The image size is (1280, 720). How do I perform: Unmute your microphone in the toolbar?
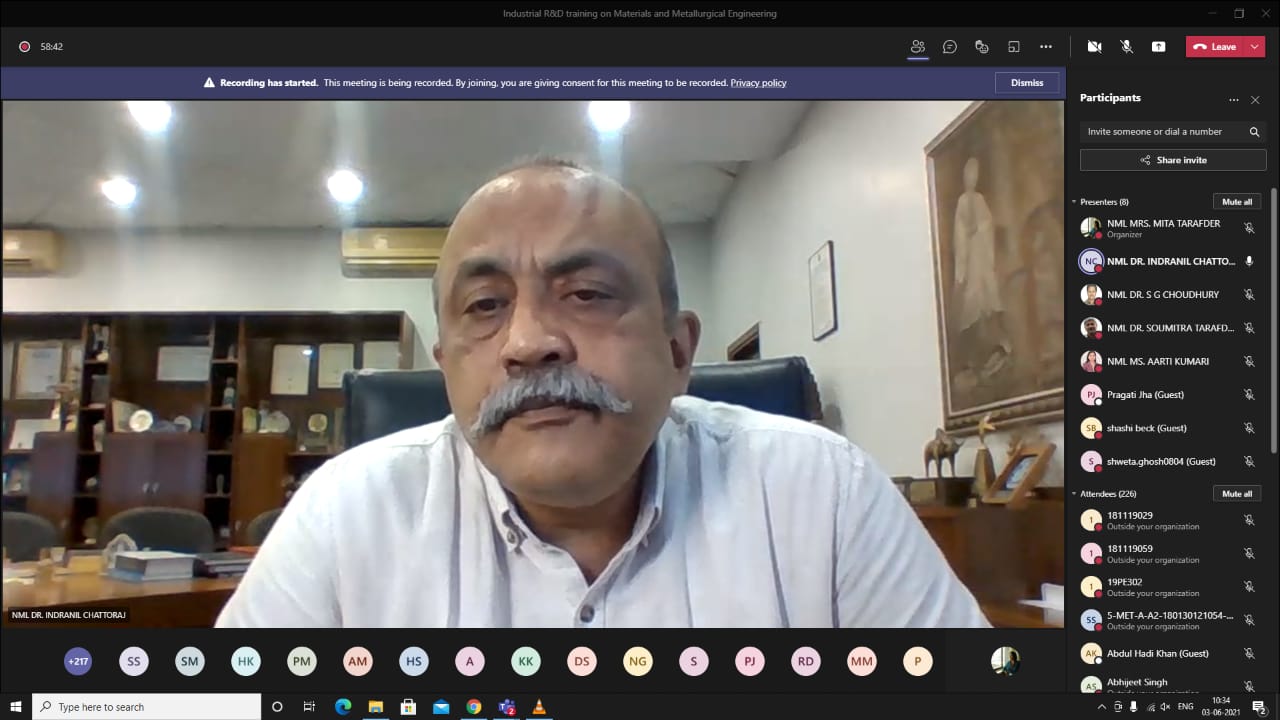coord(1126,47)
